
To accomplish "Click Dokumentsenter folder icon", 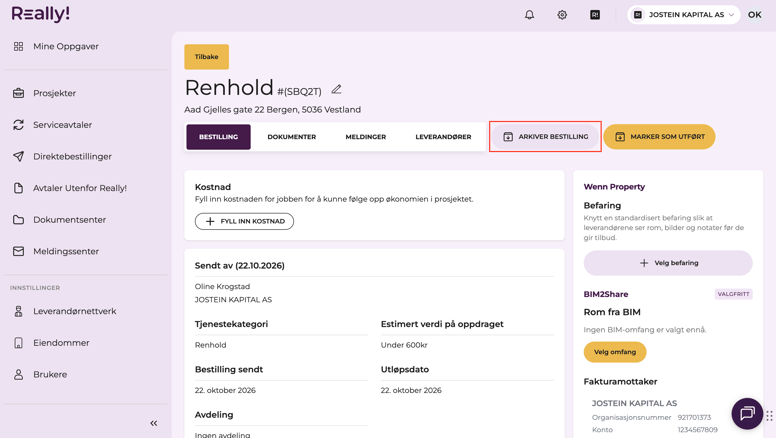I will (x=18, y=220).
